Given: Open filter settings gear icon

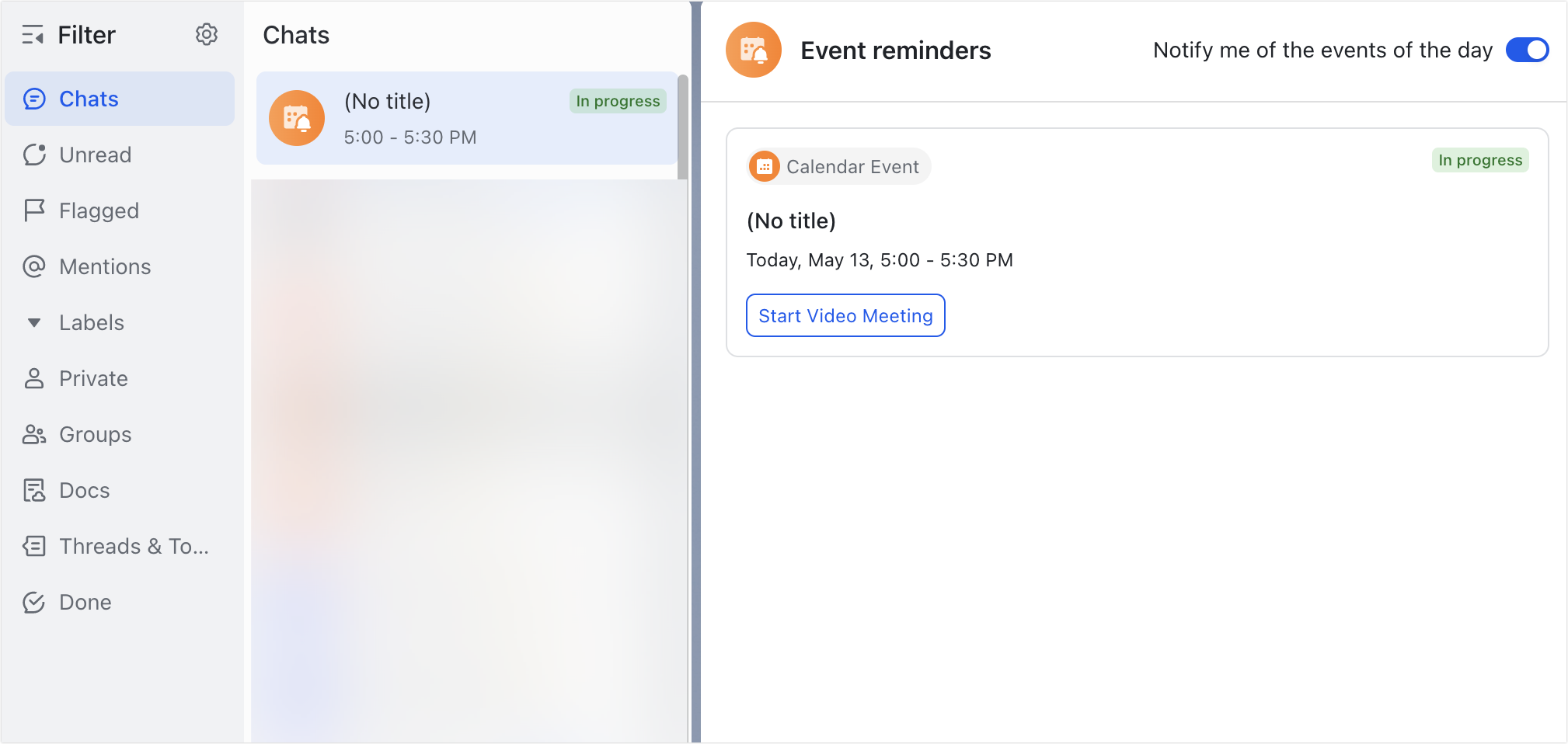Looking at the screenshot, I should [207, 35].
